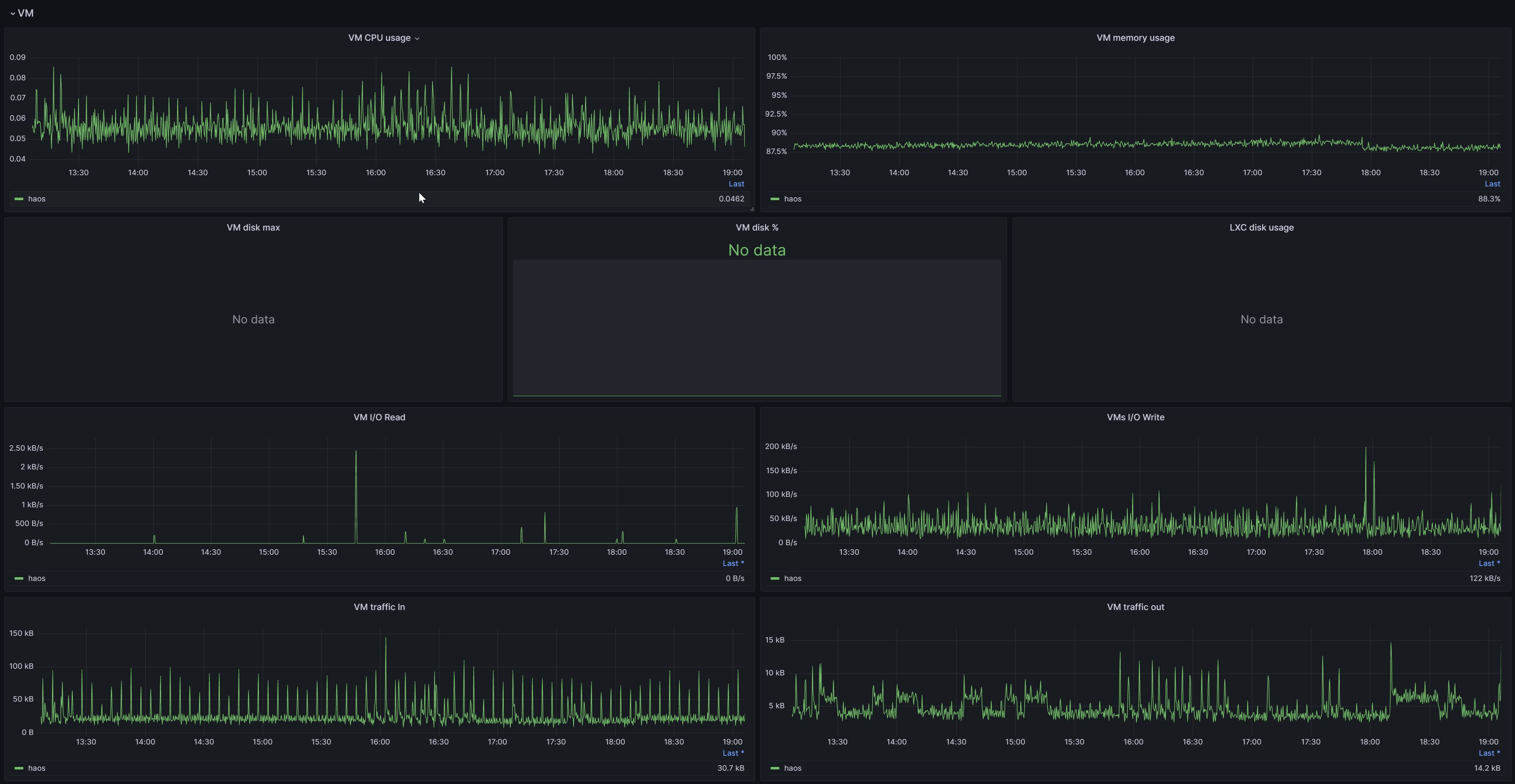This screenshot has height=784, width=1515.
Task: Click the VM row title text
Action: tap(26, 13)
